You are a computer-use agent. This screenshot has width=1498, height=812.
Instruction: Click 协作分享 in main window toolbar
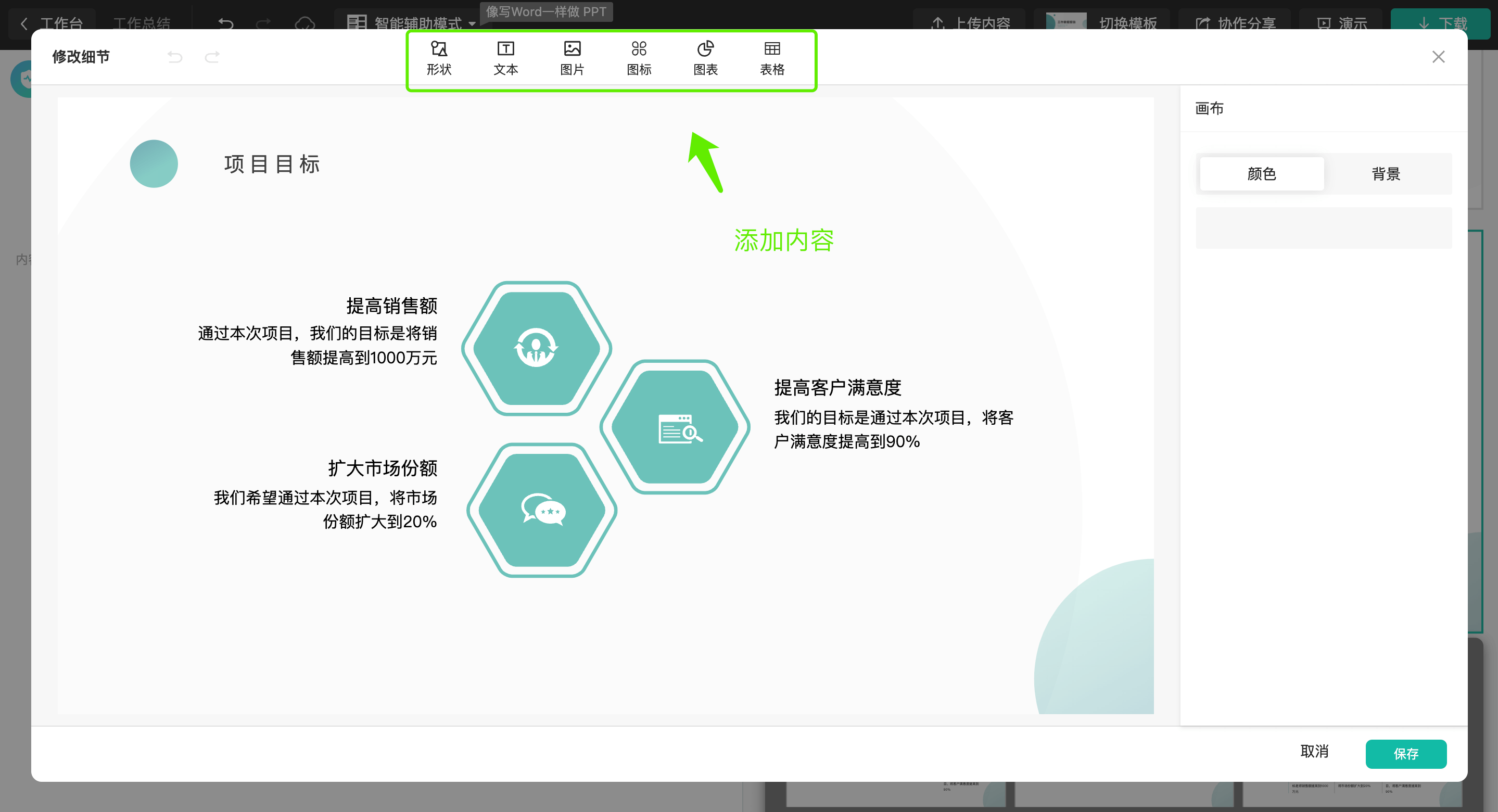pos(1235,23)
